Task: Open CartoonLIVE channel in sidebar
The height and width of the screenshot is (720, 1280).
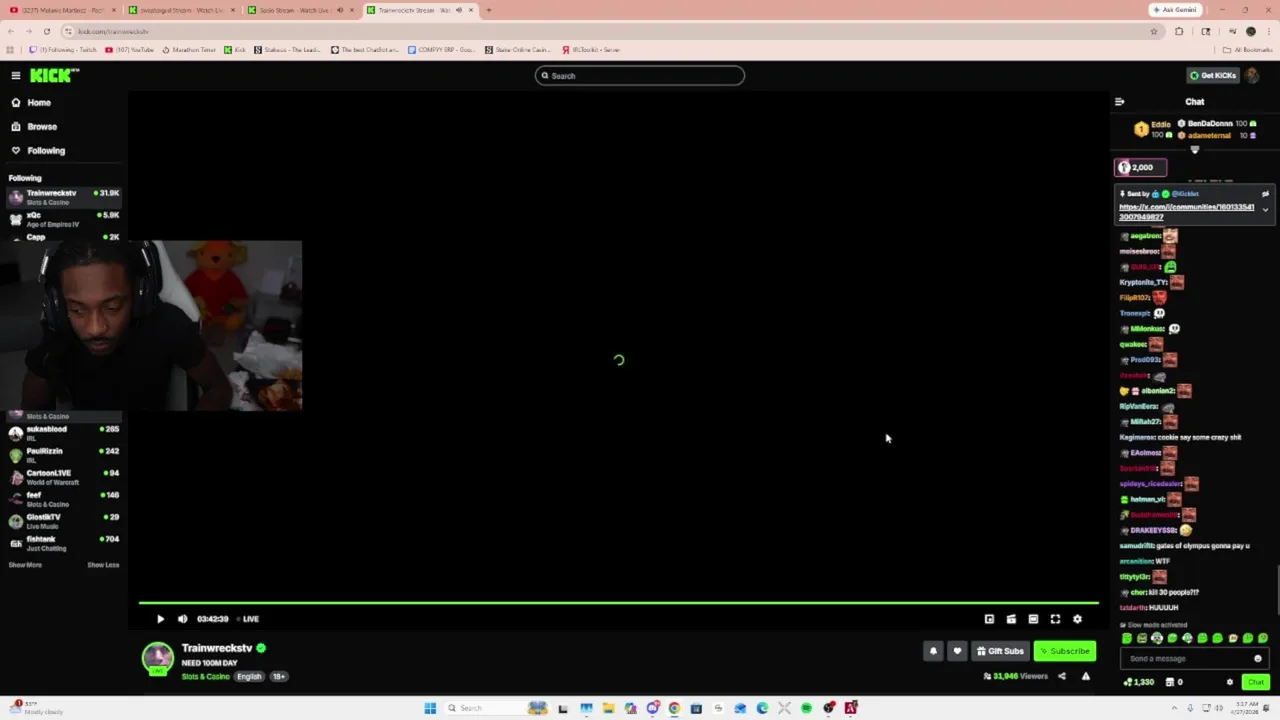Action: pos(64,477)
